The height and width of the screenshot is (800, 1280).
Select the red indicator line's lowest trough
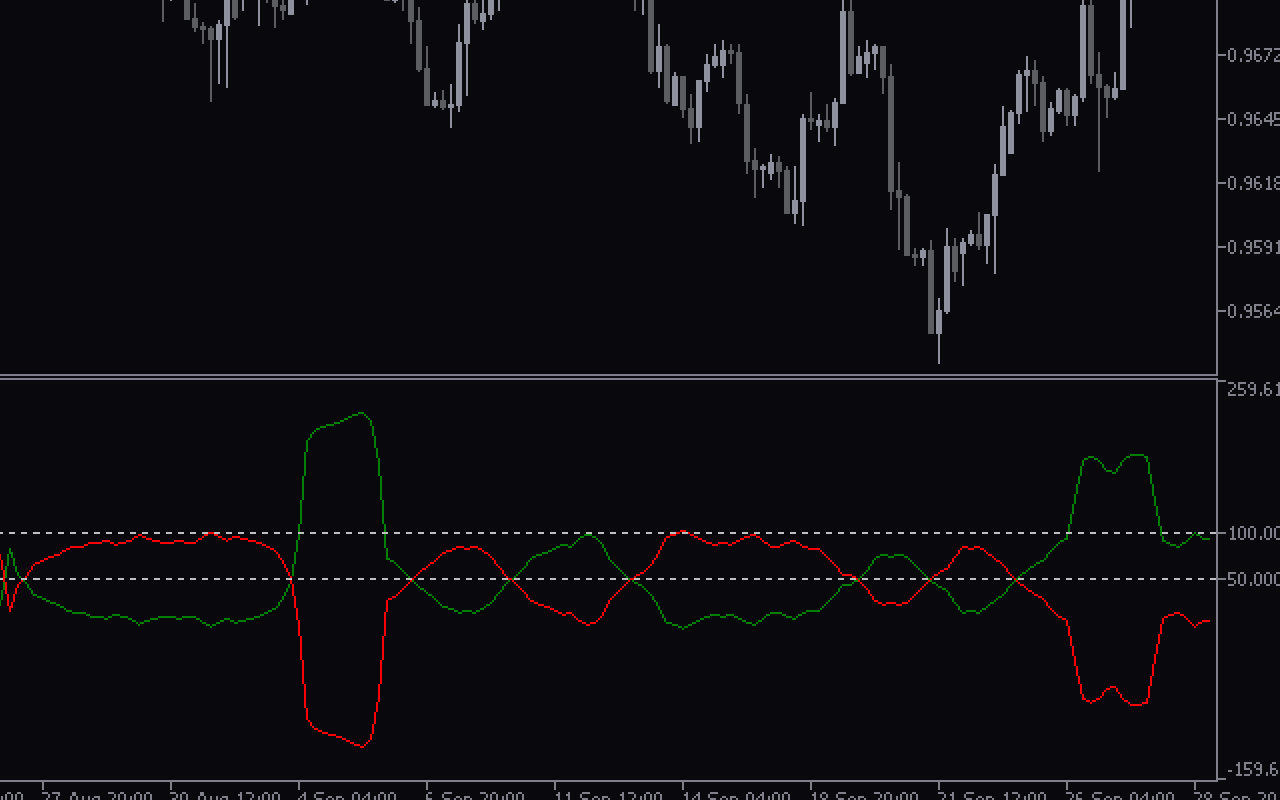[x=363, y=746]
